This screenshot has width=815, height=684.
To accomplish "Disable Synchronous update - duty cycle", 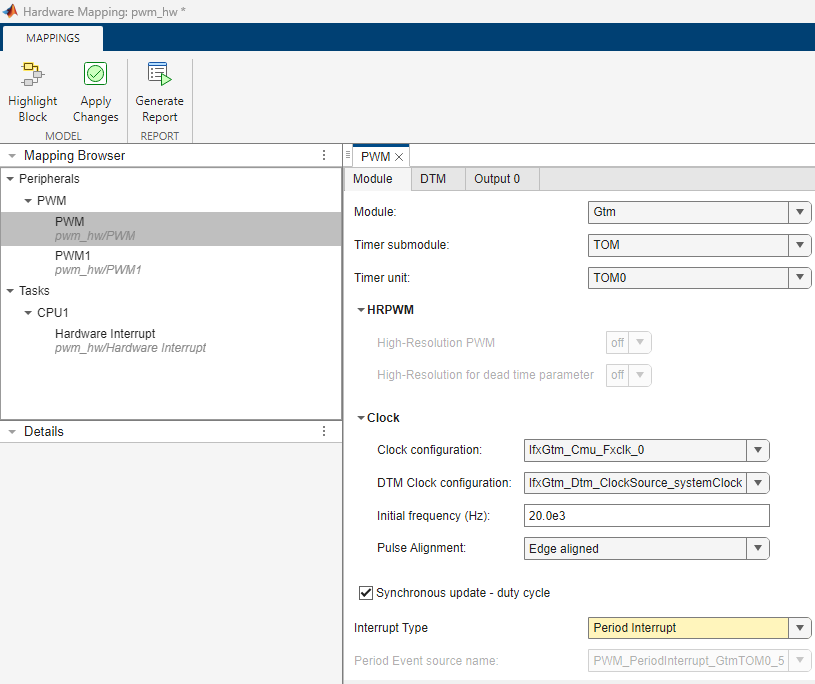I will [366, 592].
